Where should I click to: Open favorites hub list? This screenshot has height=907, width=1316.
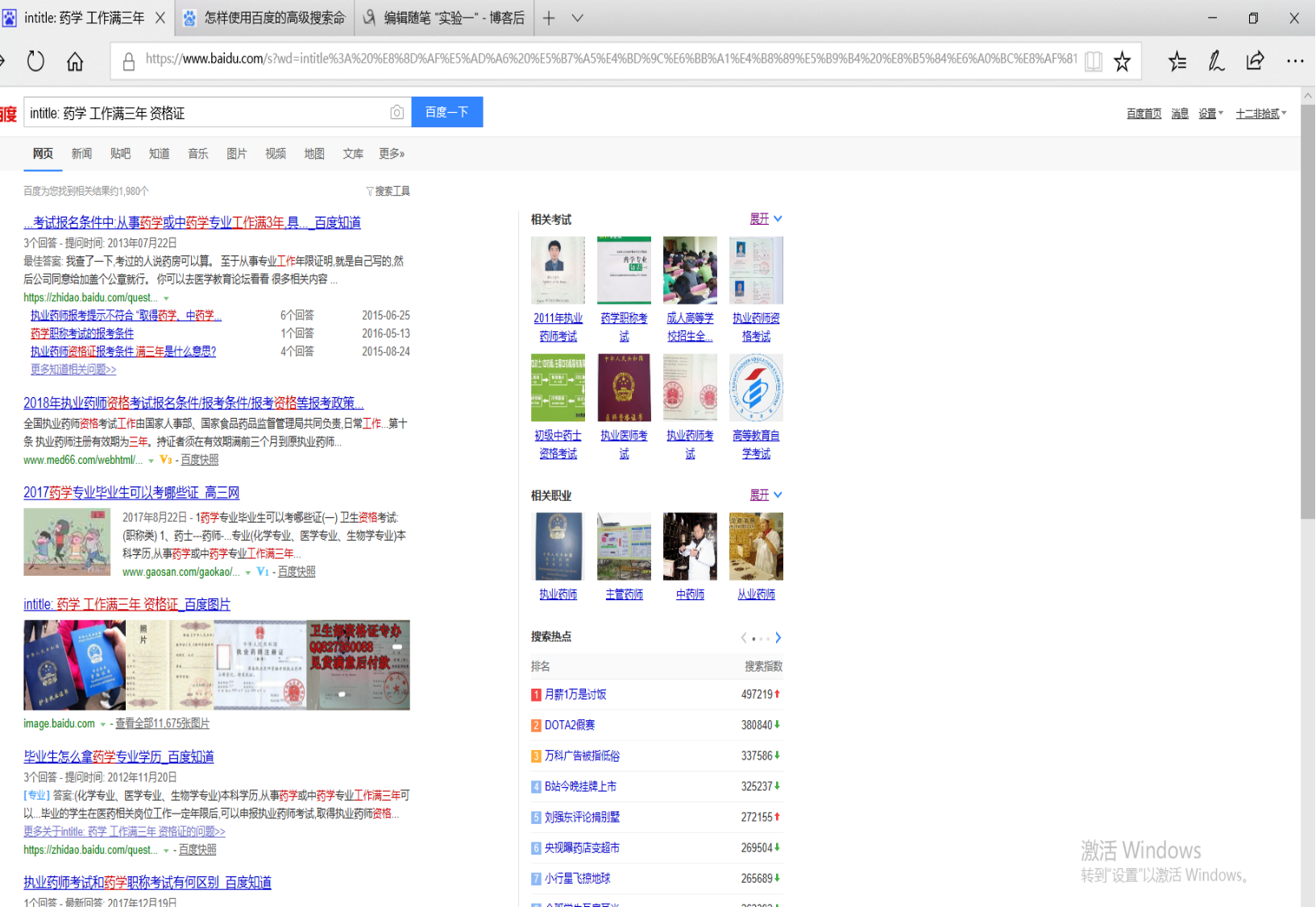click(x=1177, y=61)
